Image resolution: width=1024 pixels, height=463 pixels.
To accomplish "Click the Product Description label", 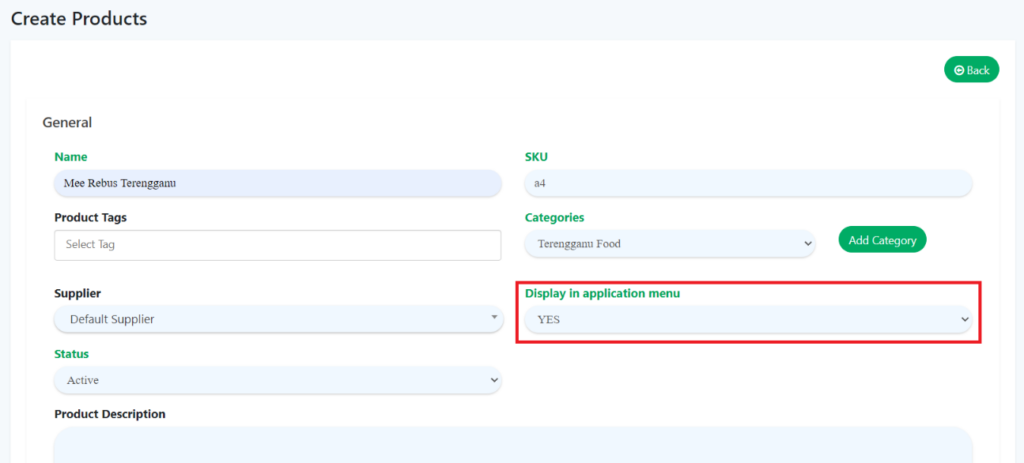I will tap(110, 414).
